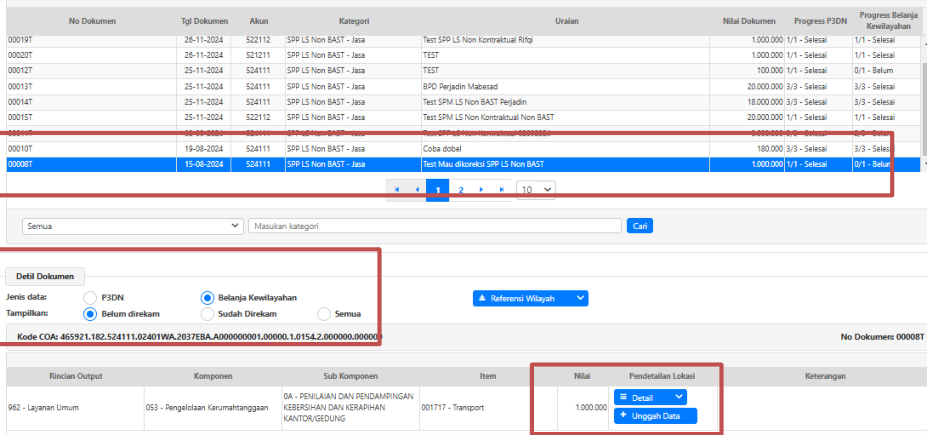Screen dimensions: 927x435
Task: Expand Referensi Wilayah dropdown arrow
Action: point(578,298)
